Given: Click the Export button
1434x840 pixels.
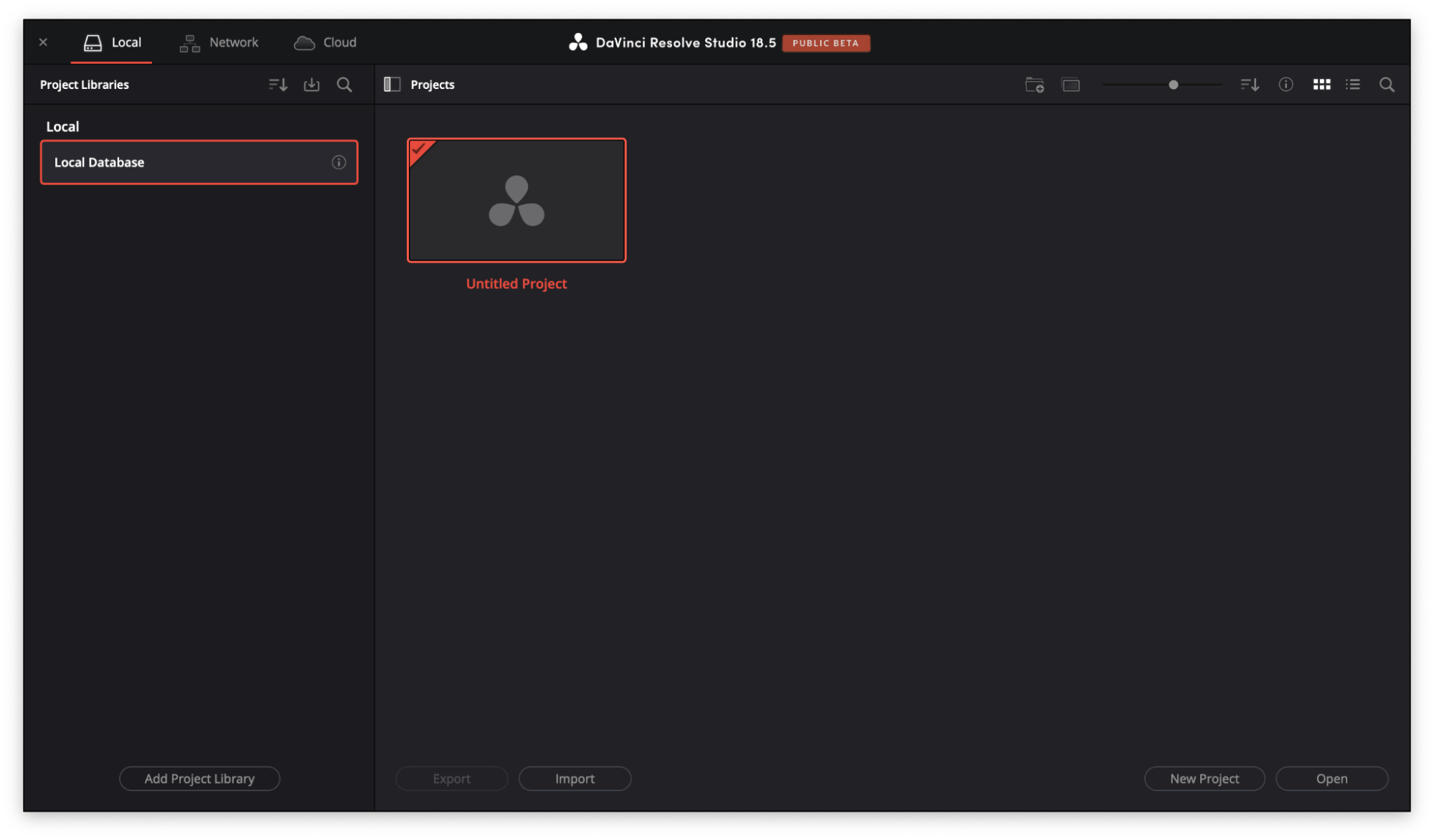Looking at the screenshot, I should (x=452, y=778).
